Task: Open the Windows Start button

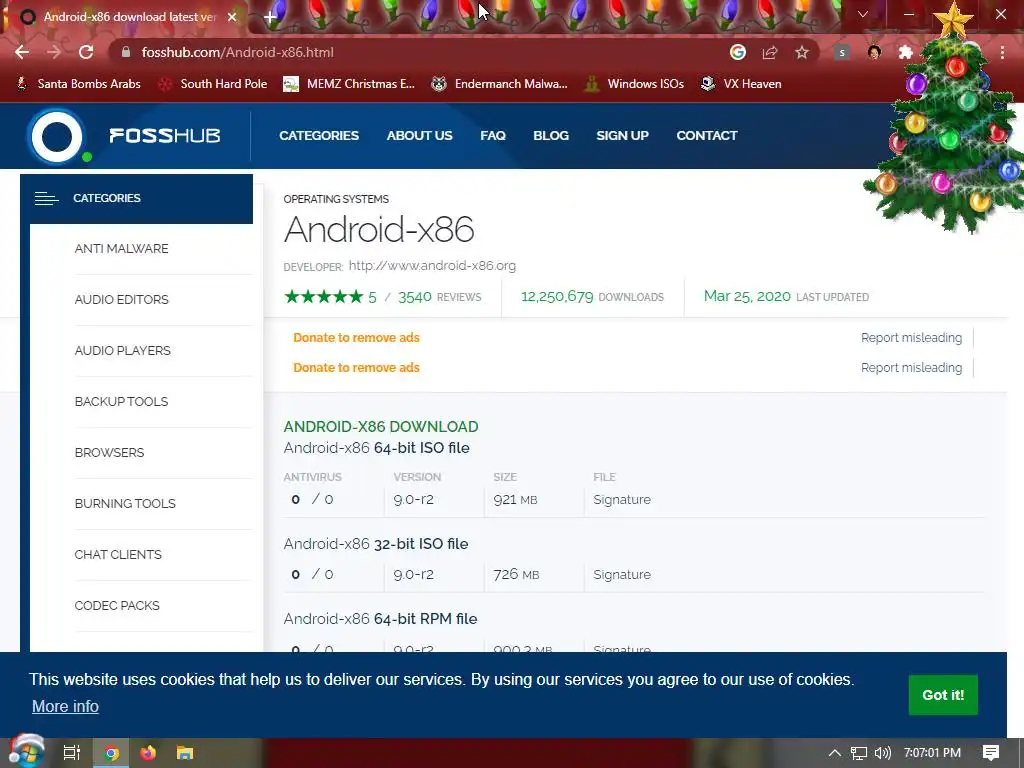Action: [x=26, y=752]
